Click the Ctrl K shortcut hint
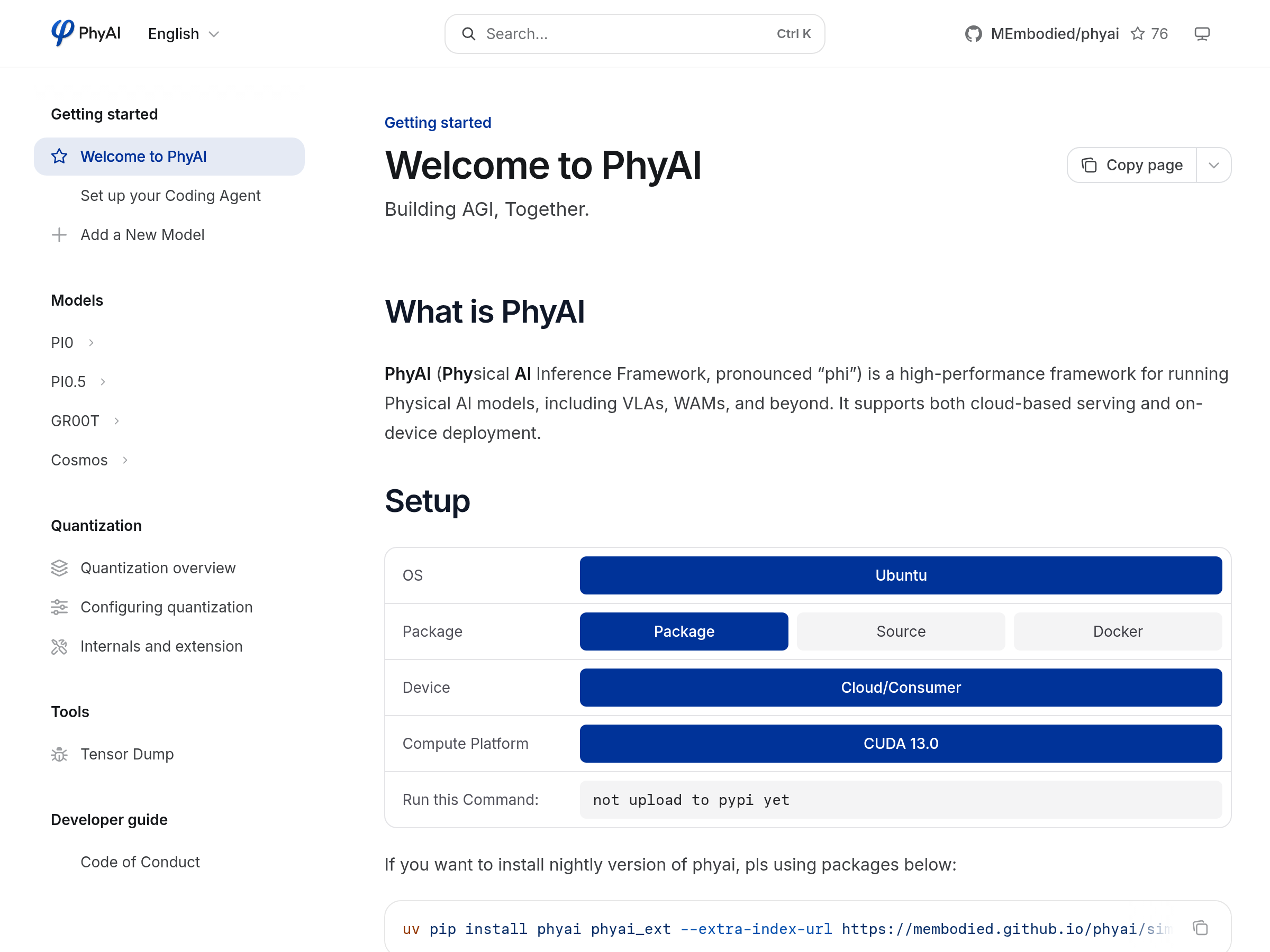This screenshot has height=952, width=1270. [793, 34]
